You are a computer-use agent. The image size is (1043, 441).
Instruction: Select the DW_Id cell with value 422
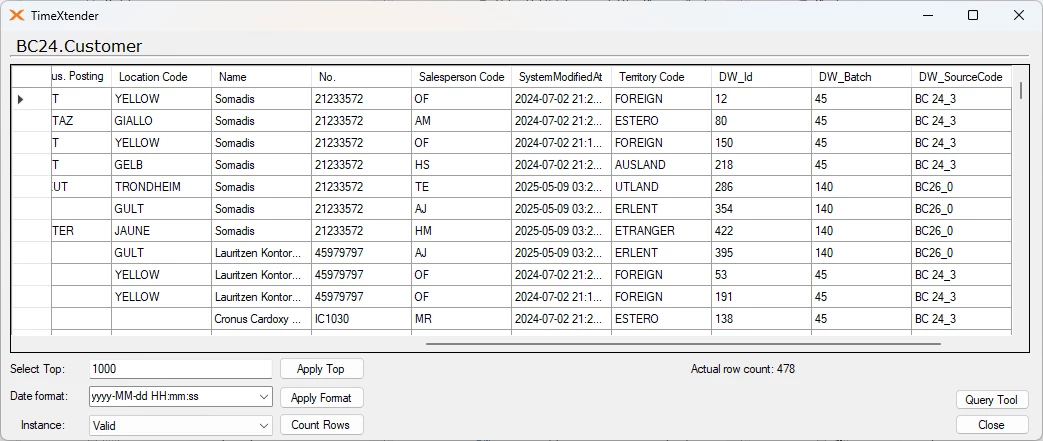(x=762, y=231)
